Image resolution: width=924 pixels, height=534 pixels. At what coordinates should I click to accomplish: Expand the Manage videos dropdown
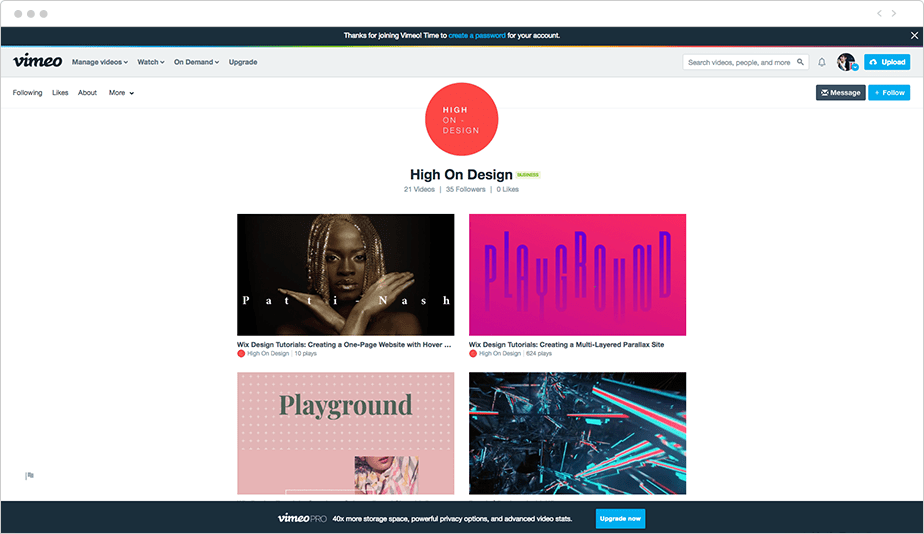point(100,62)
